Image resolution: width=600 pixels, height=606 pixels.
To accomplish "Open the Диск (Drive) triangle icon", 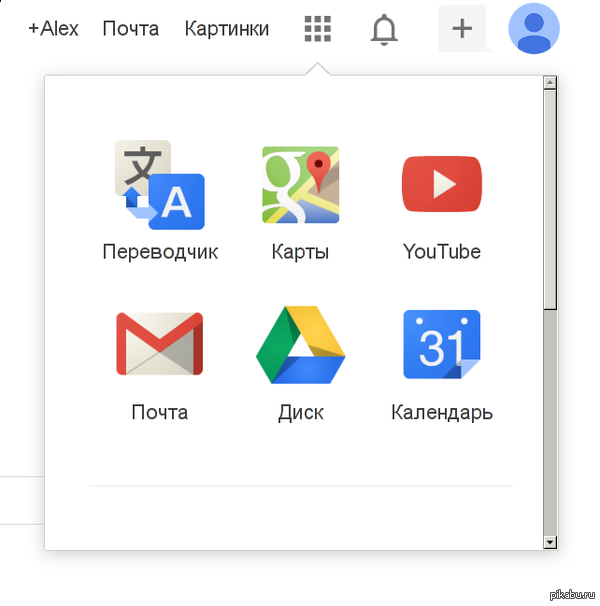I will point(300,344).
